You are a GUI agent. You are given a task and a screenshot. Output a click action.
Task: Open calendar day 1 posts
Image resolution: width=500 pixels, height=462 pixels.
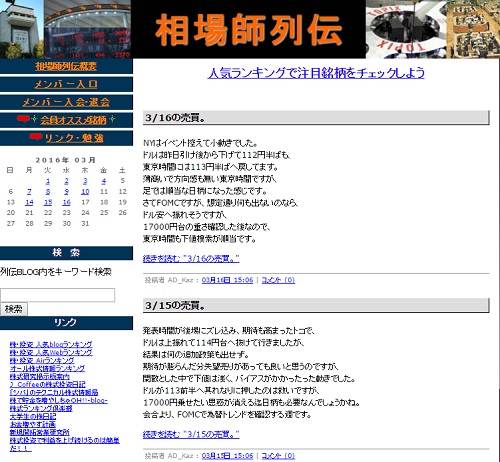click(x=48, y=181)
